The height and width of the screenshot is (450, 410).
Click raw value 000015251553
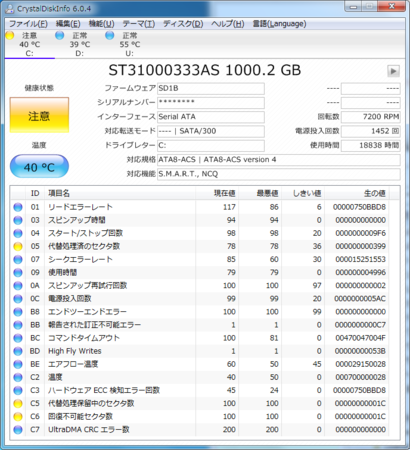coord(360,259)
